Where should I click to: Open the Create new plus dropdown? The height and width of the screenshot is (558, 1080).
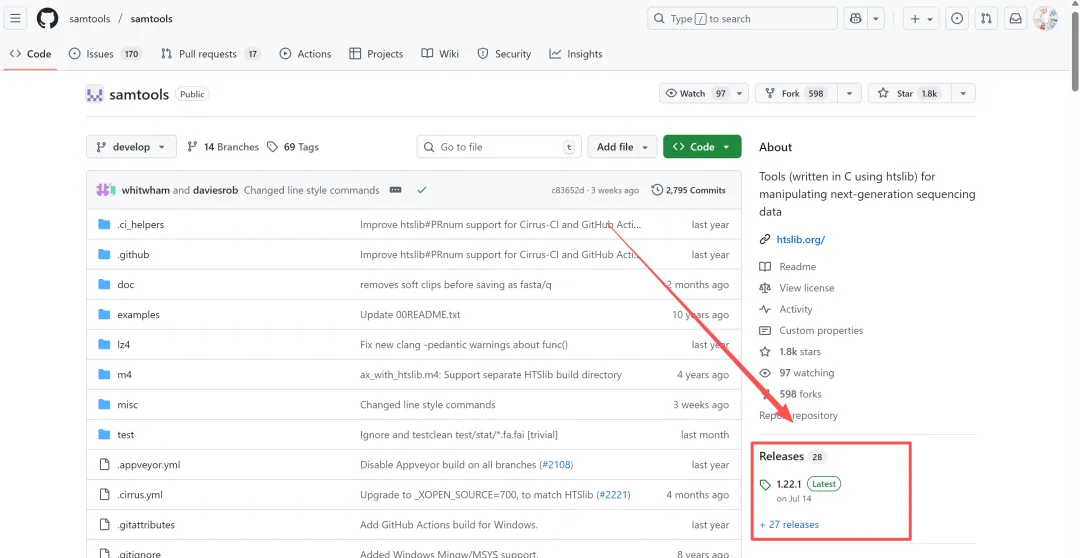tap(922, 19)
